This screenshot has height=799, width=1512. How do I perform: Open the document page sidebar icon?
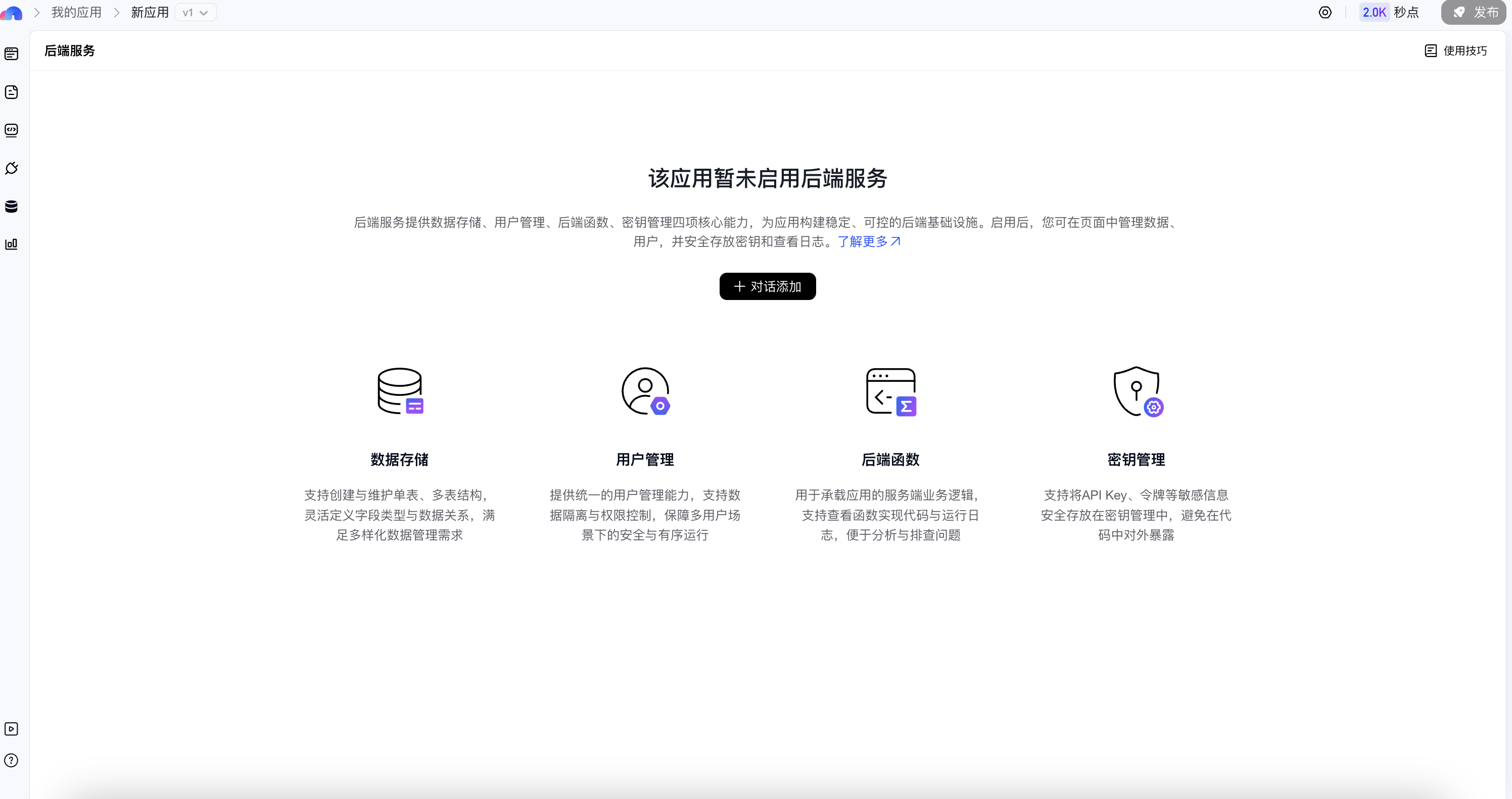tap(11, 92)
